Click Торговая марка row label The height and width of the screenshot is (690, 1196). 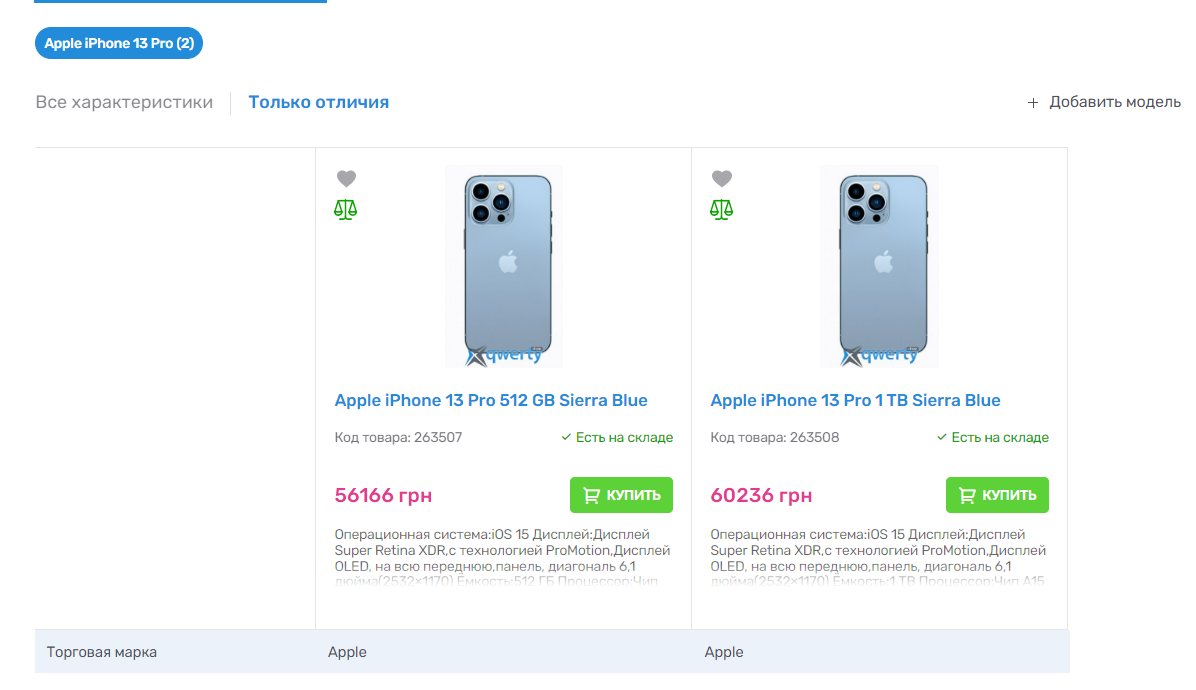coord(102,652)
